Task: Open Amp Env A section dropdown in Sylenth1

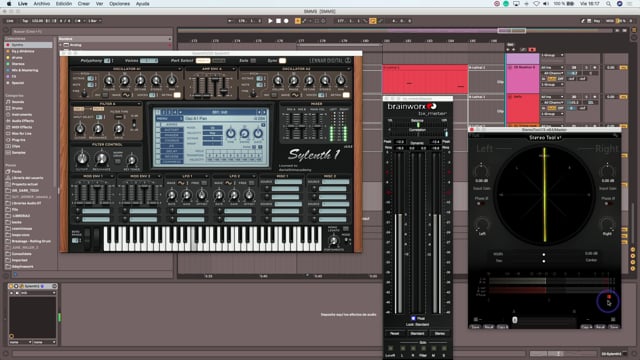Action: coord(233,69)
